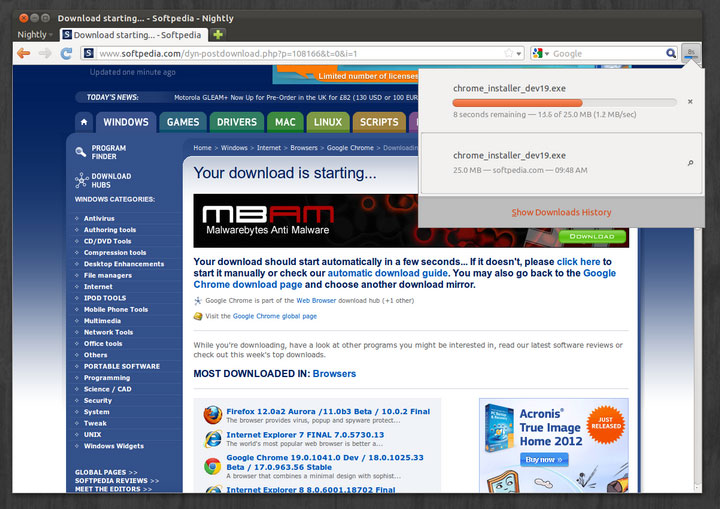Viewport: 720px width, 509px height.
Task: Click Show Downloads History
Action: tap(562, 212)
